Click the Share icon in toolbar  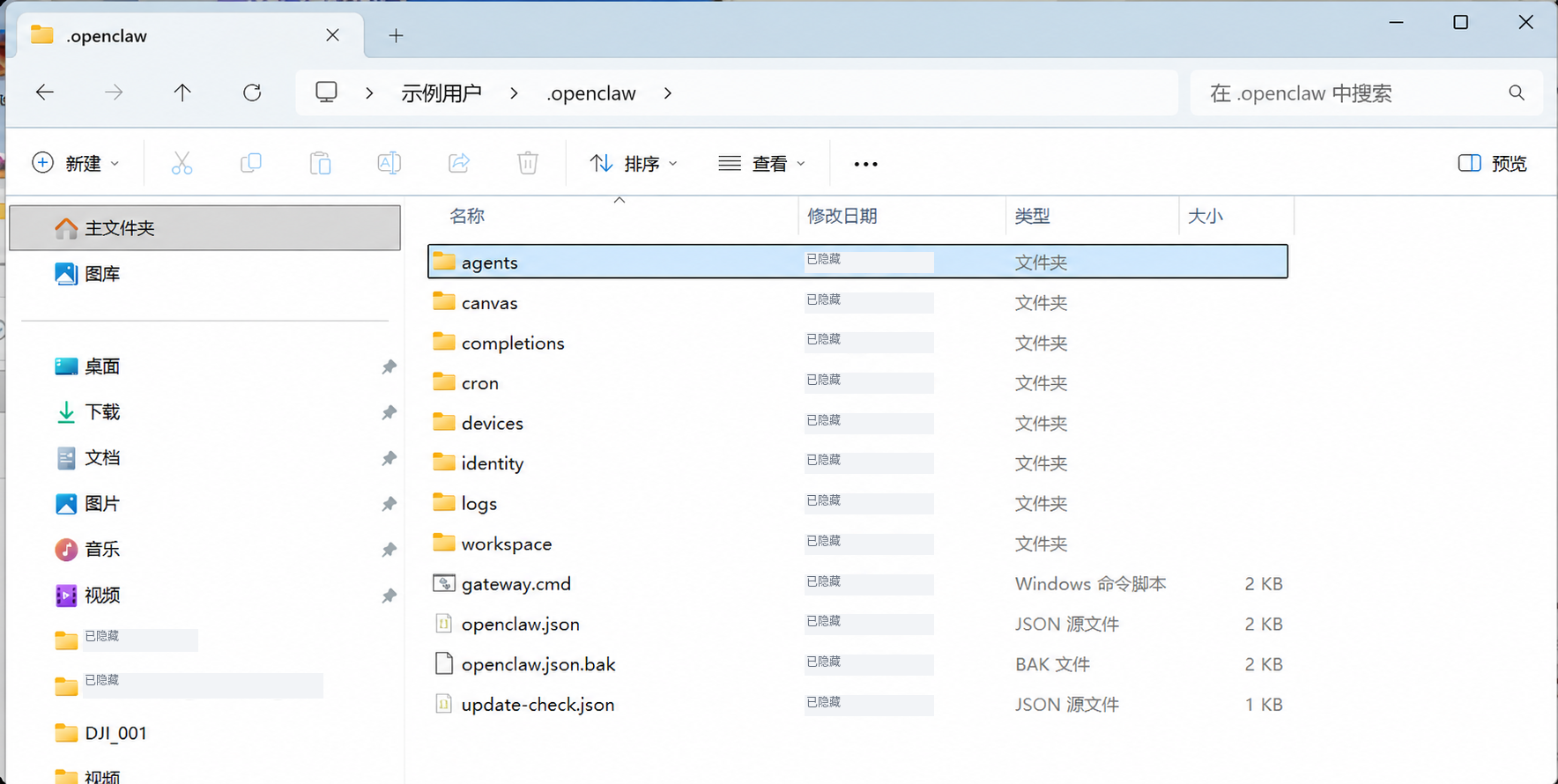click(x=458, y=163)
